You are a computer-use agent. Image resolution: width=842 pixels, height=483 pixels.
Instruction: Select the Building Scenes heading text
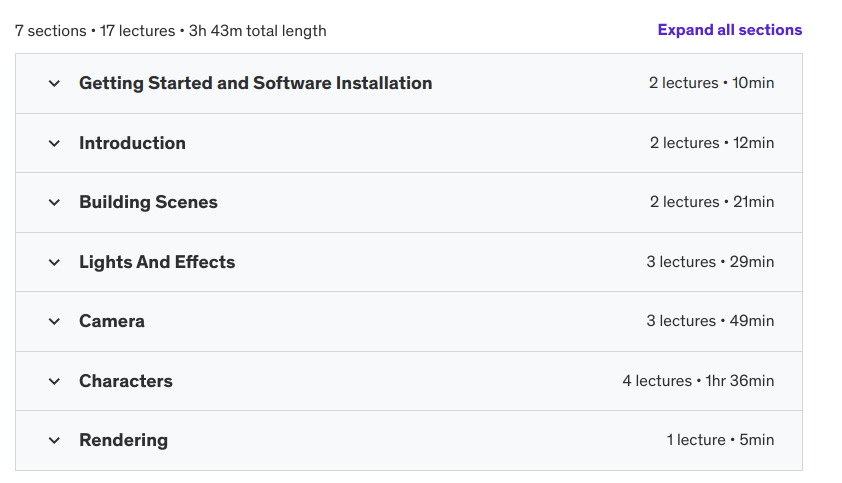click(x=148, y=202)
